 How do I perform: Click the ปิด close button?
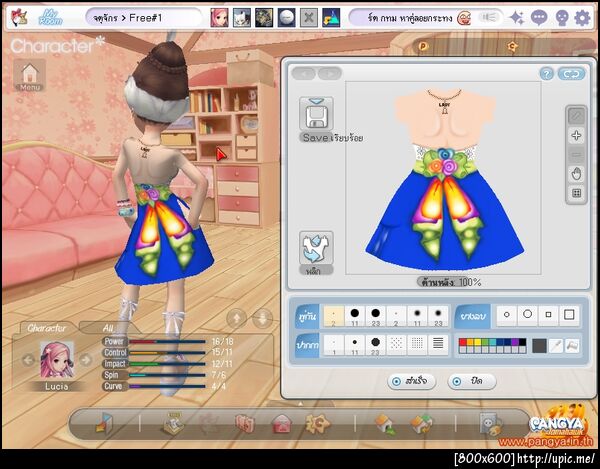pyautogui.click(x=472, y=381)
